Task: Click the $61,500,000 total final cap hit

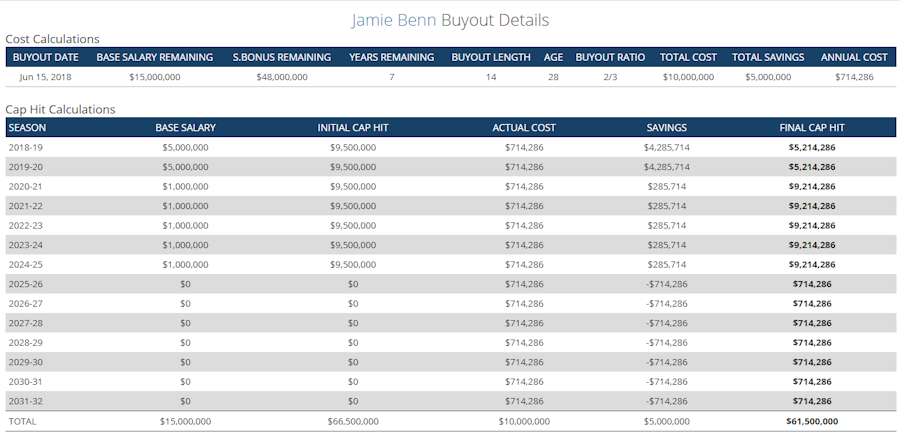Action: pyautogui.click(x=812, y=421)
